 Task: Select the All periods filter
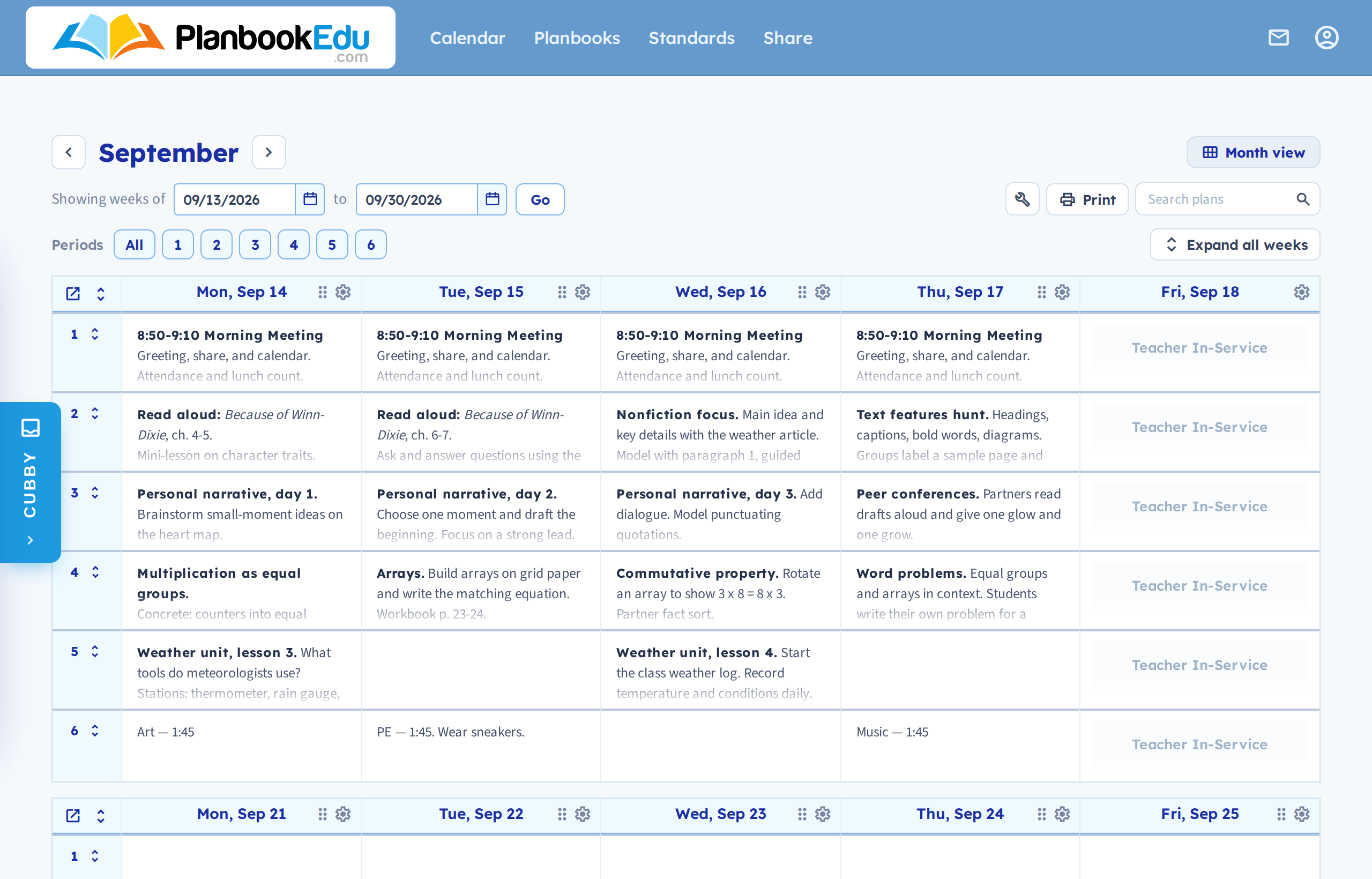134,245
